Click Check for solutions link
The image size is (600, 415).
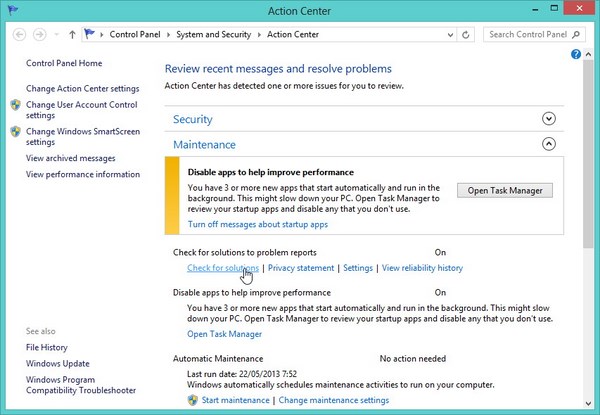[223, 268]
